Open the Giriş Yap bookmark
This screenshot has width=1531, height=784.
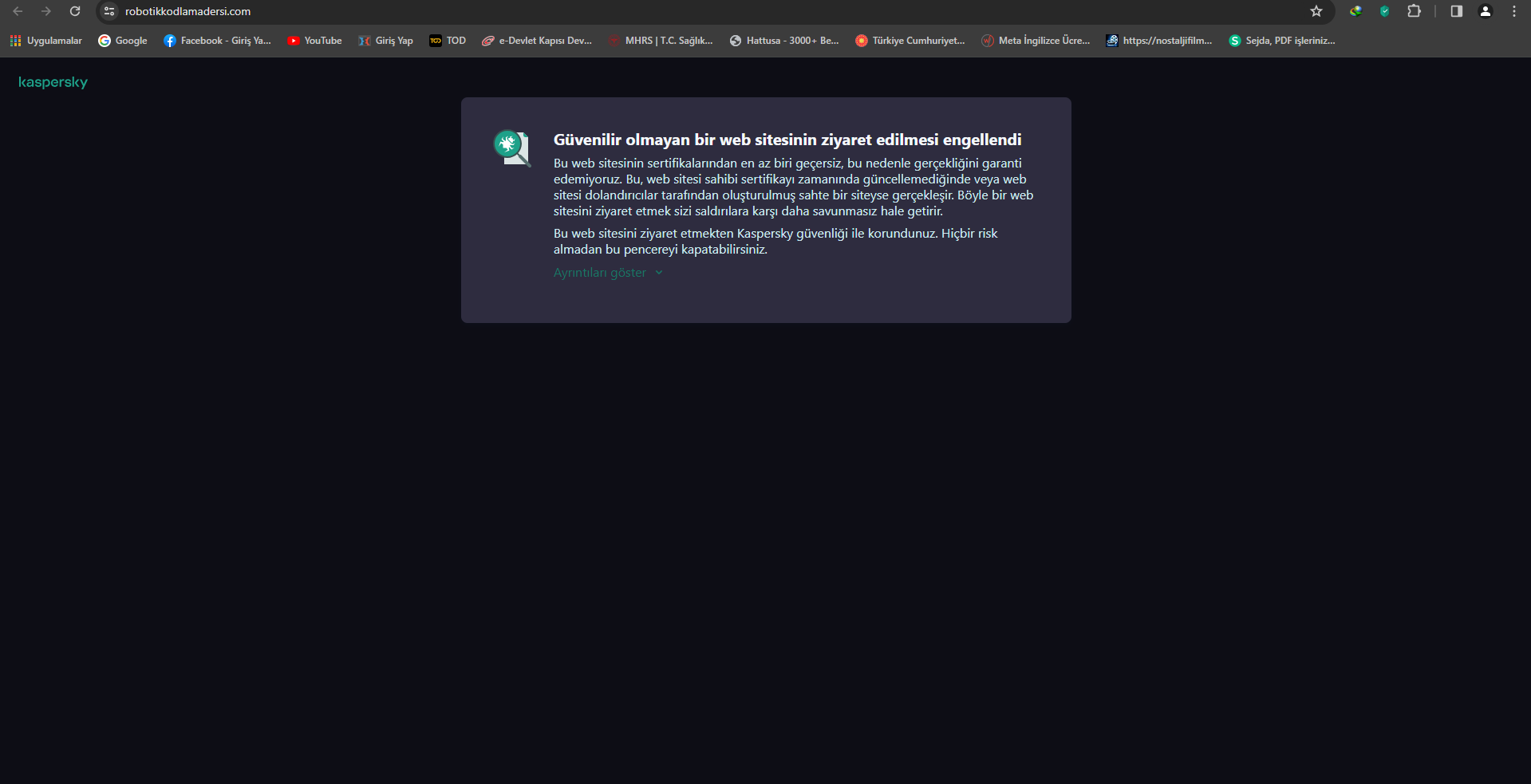pos(385,41)
